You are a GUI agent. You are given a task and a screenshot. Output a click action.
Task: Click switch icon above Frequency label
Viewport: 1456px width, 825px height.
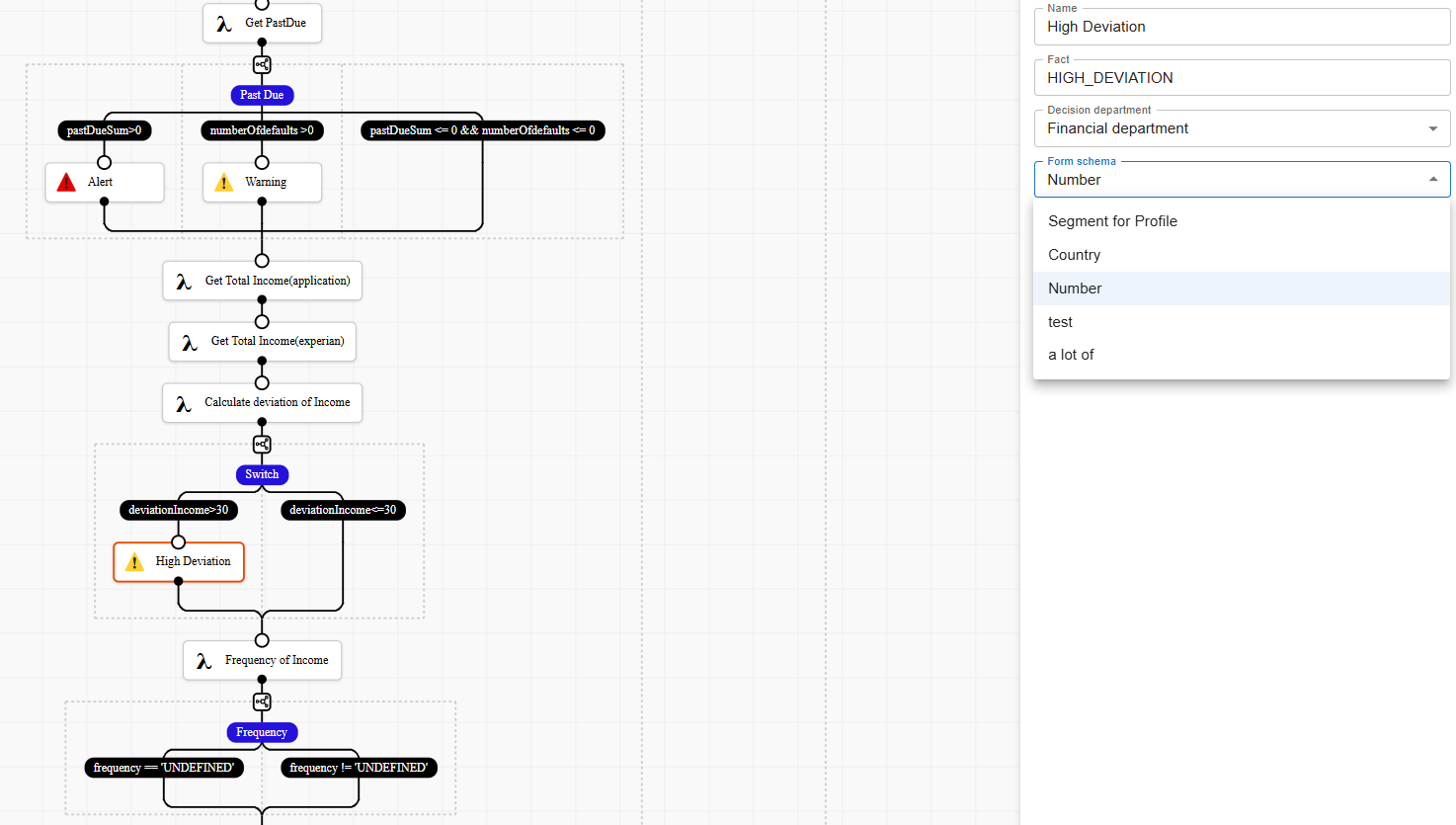click(262, 702)
